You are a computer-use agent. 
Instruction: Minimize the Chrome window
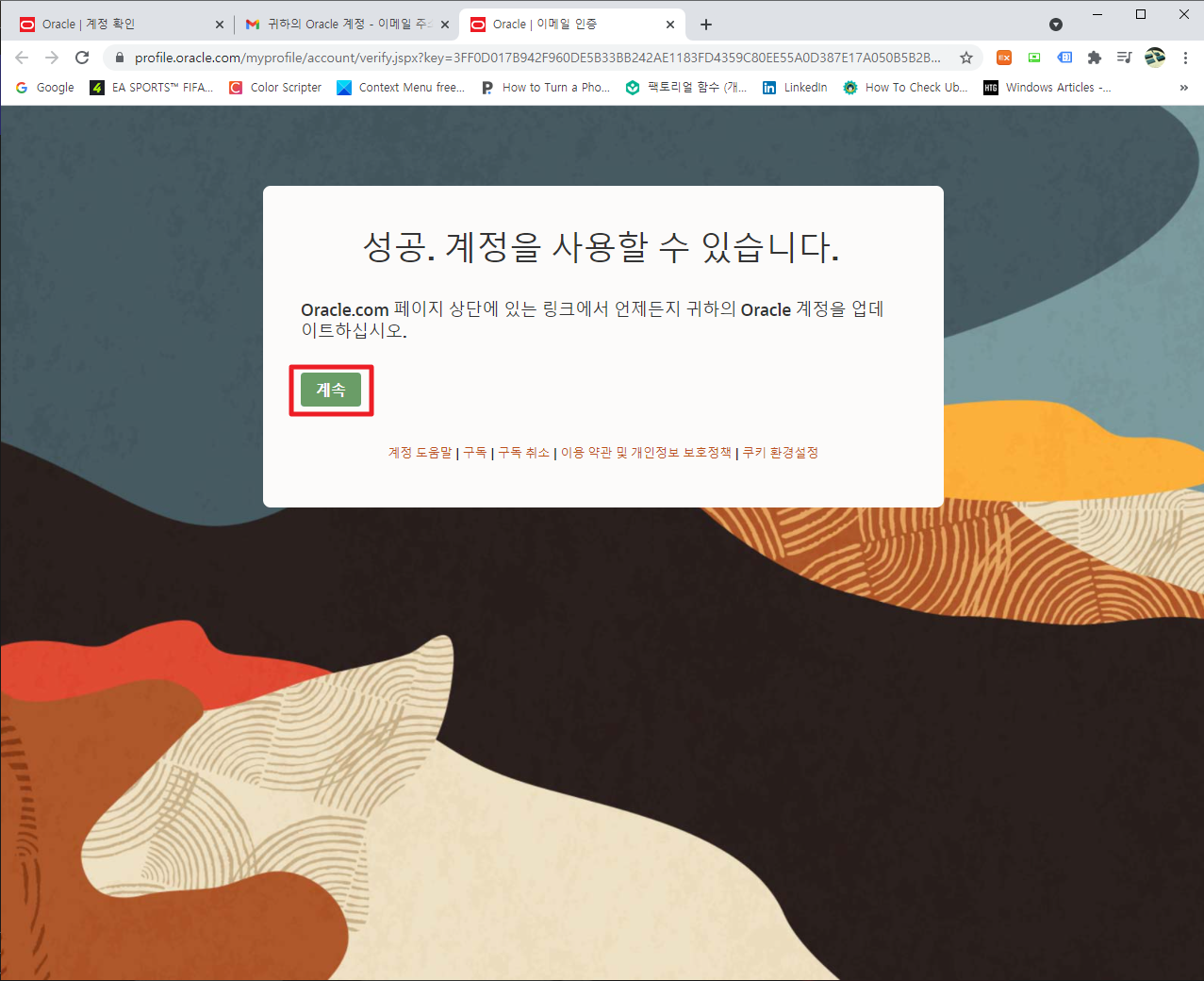tap(1097, 14)
